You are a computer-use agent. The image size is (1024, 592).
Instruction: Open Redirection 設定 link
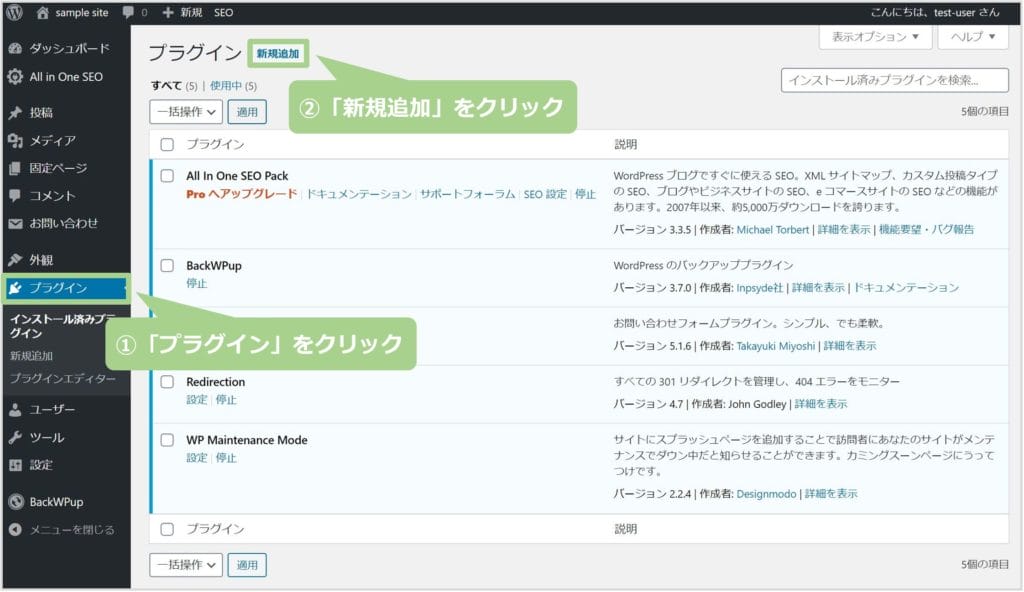(197, 399)
